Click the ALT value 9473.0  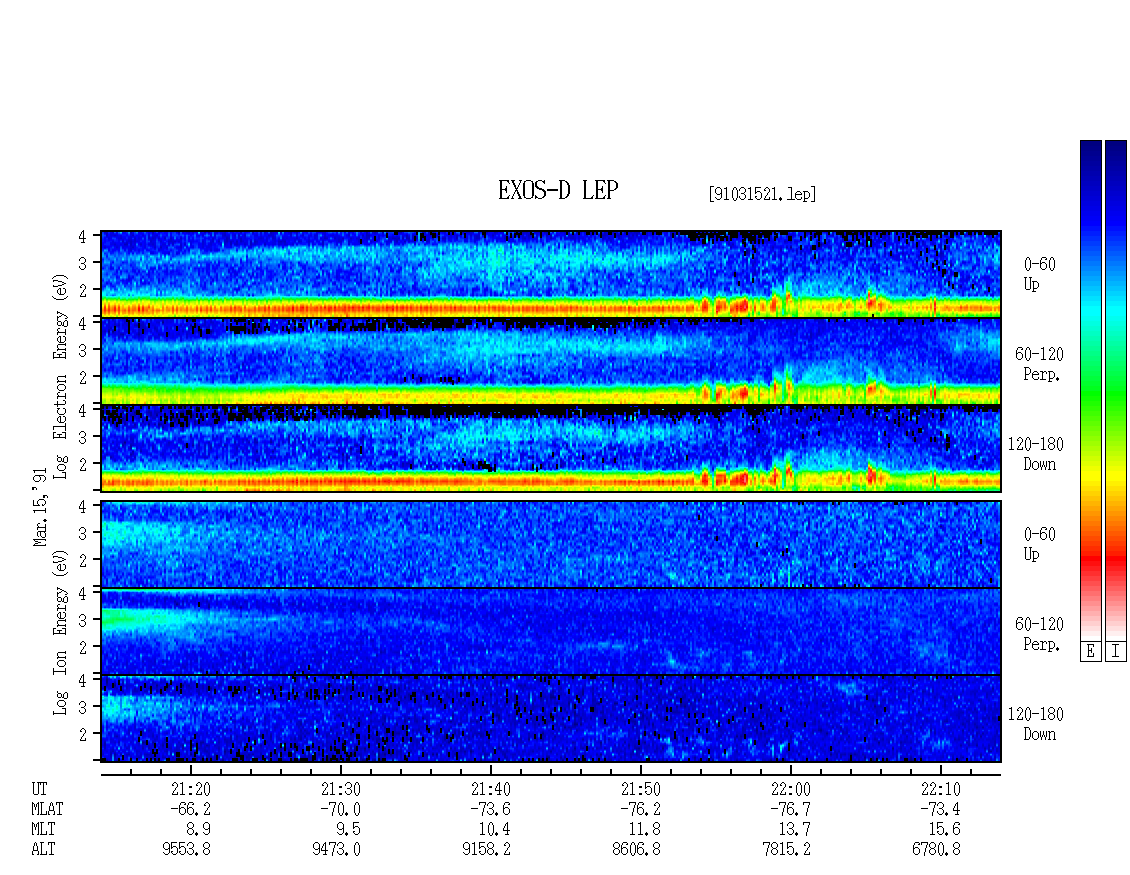[x=337, y=850]
